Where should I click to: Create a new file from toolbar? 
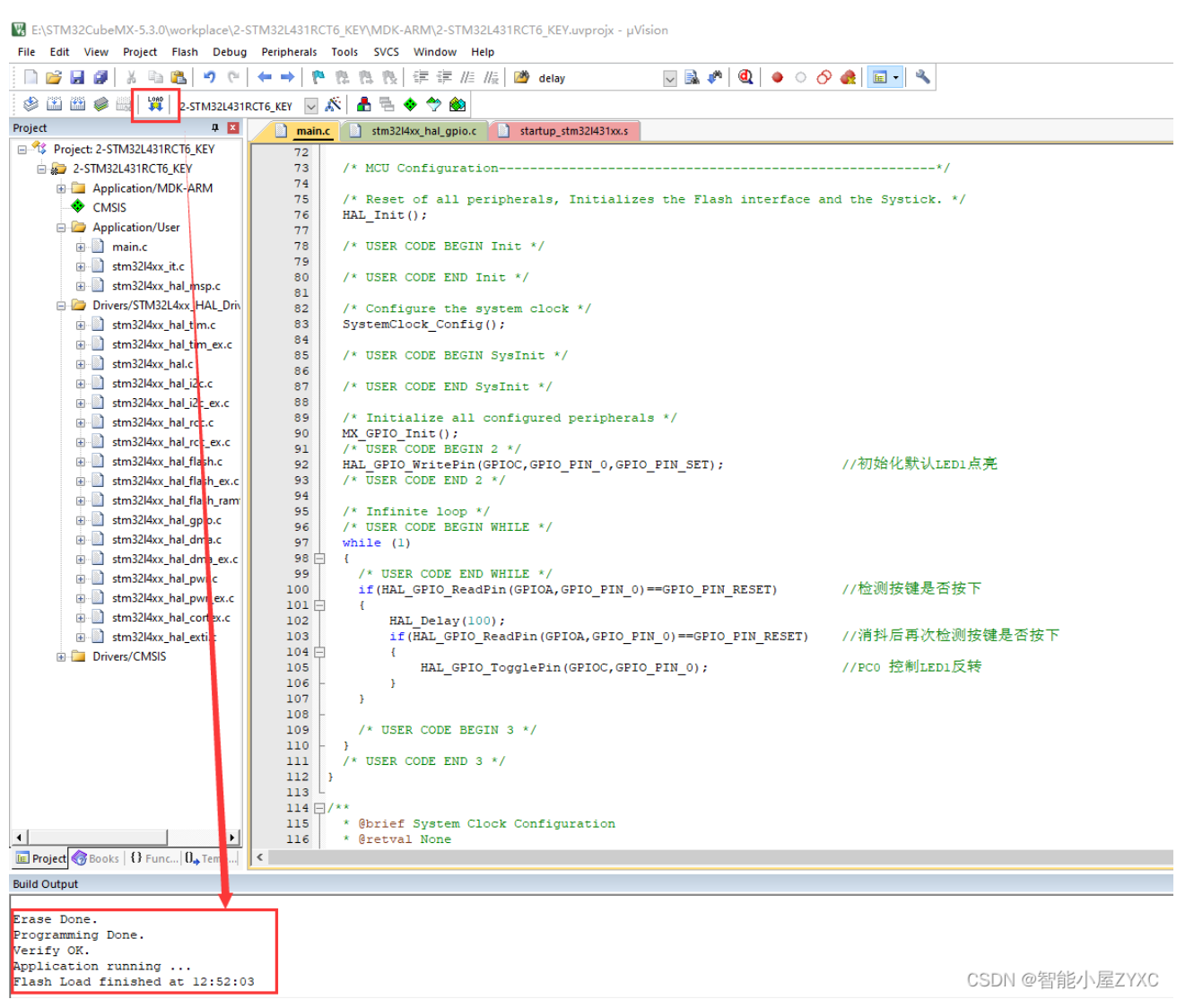coord(31,78)
